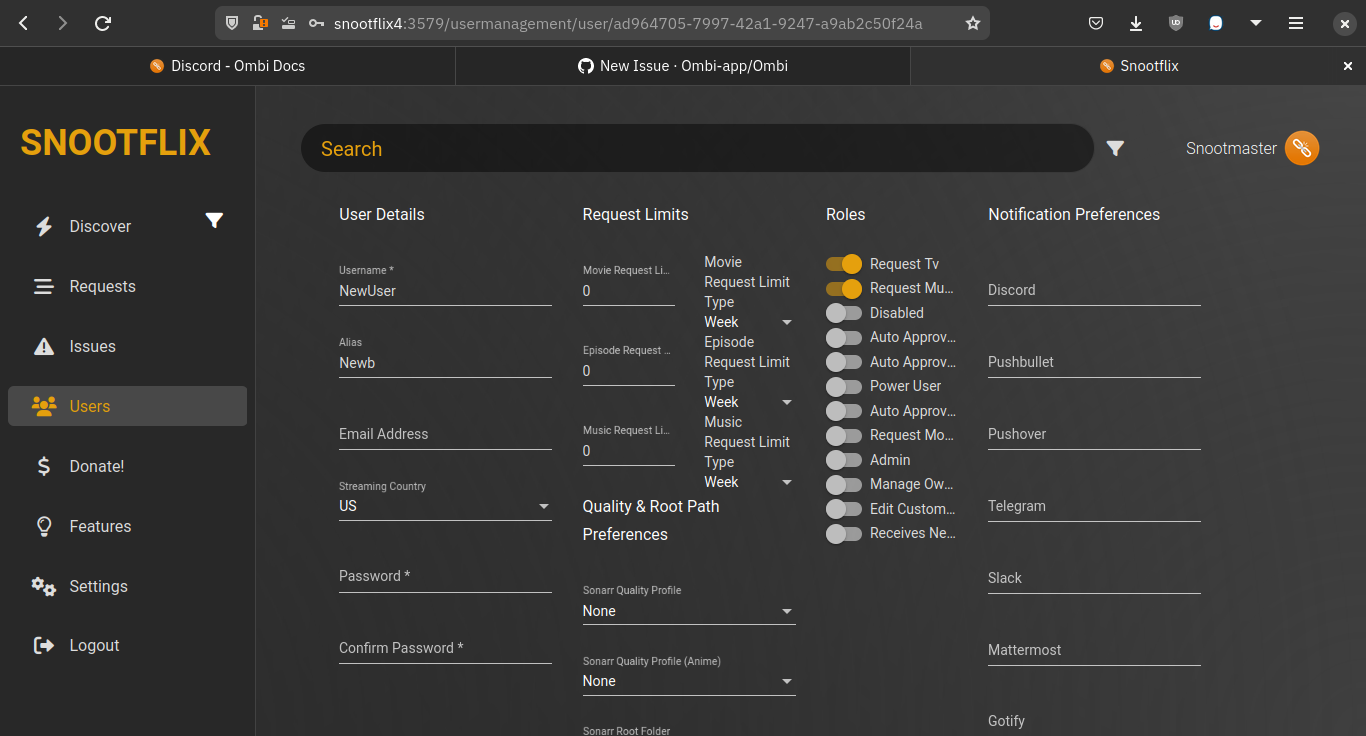Click the filter icon beside the search bar
The image size is (1366, 736).
pos(1115,149)
